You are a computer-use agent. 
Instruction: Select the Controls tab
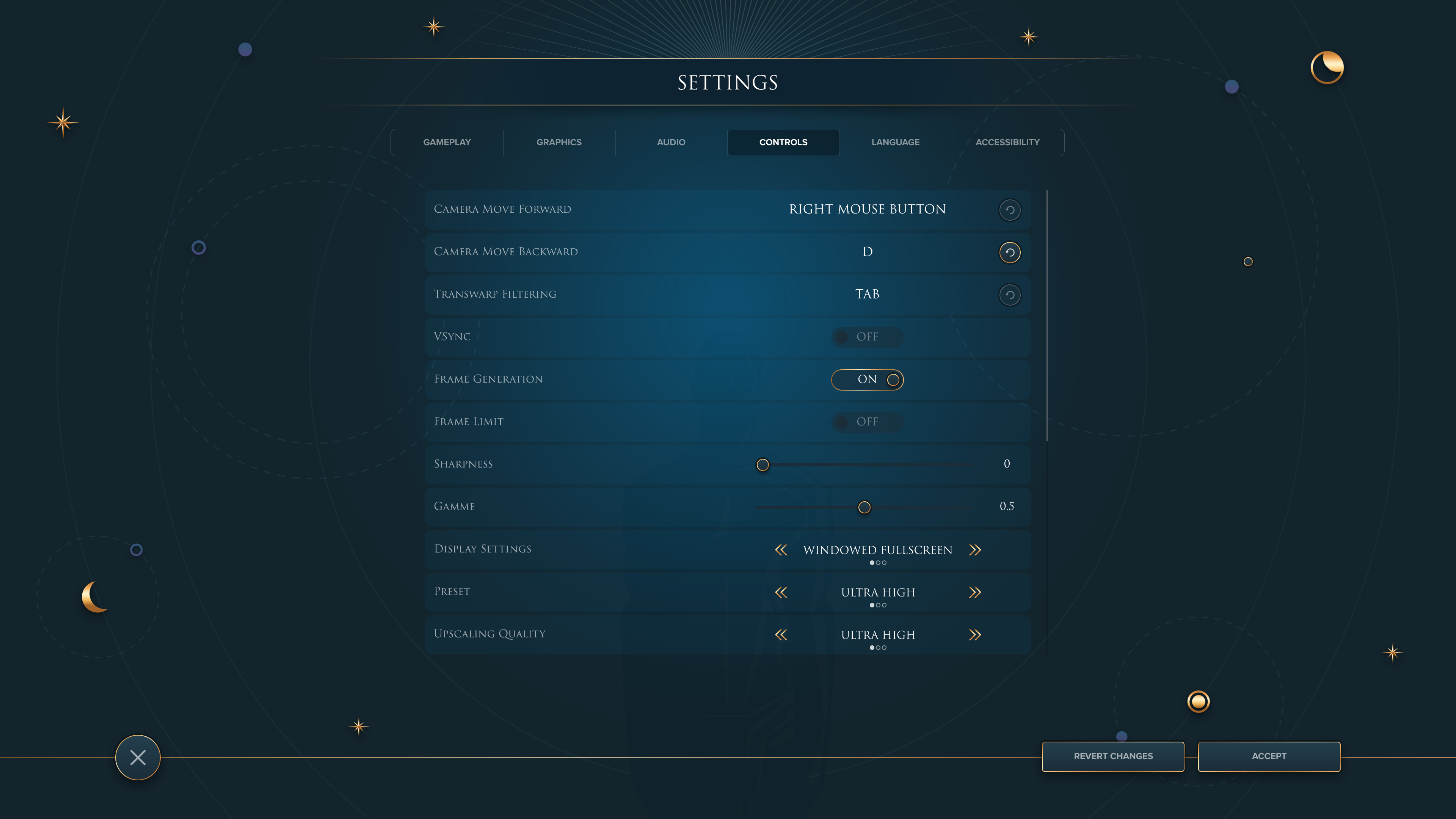[x=783, y=143]
